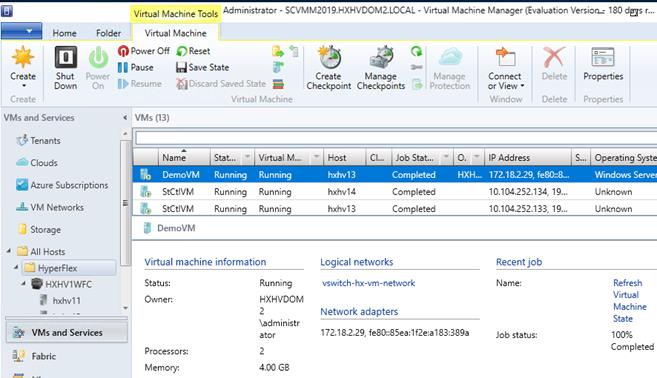Click the folder with green arrow ribbon icon
657x378 pixels.
click(x=277, y=52)
